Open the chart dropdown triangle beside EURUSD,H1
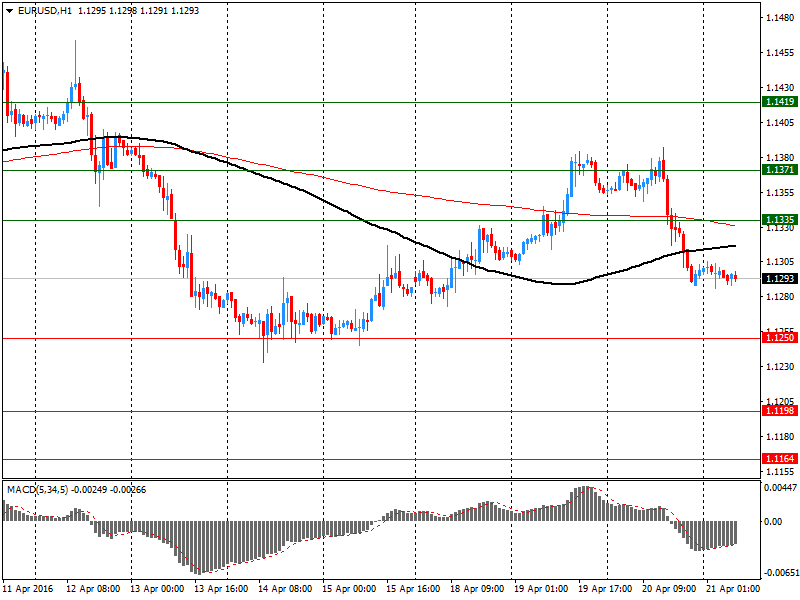Screen dimensions: 800x600 pos(10,11)
